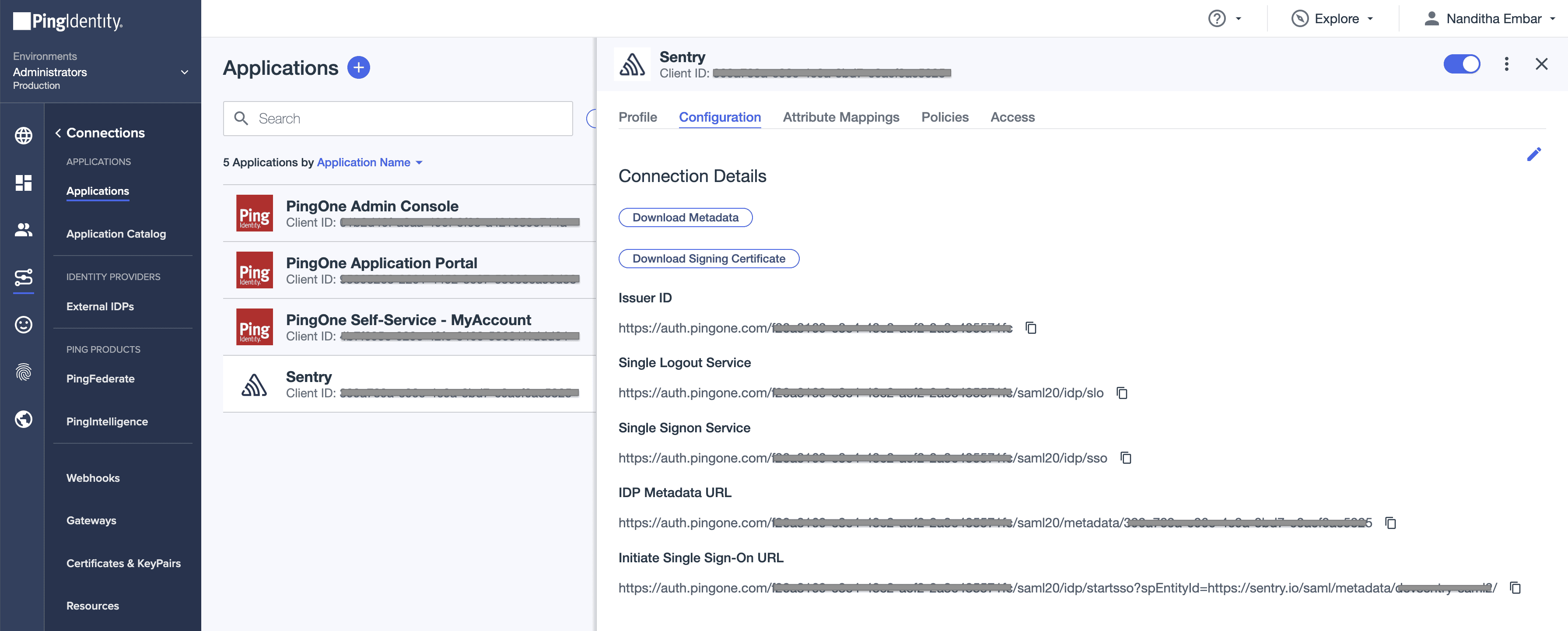Click the PingFederate icon in left sidebar

pos(24,371)
